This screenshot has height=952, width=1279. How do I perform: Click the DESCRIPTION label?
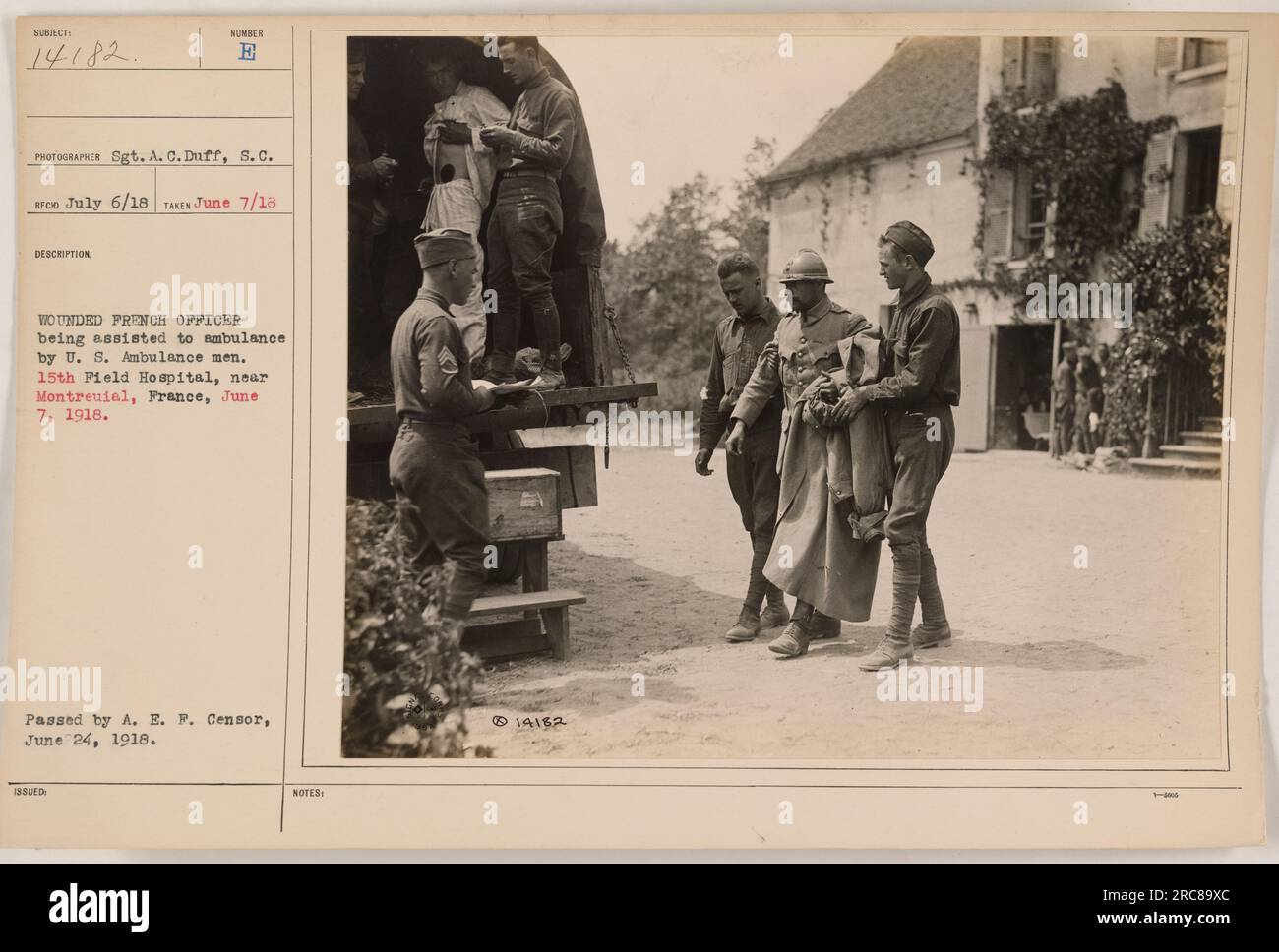point(63,254)
